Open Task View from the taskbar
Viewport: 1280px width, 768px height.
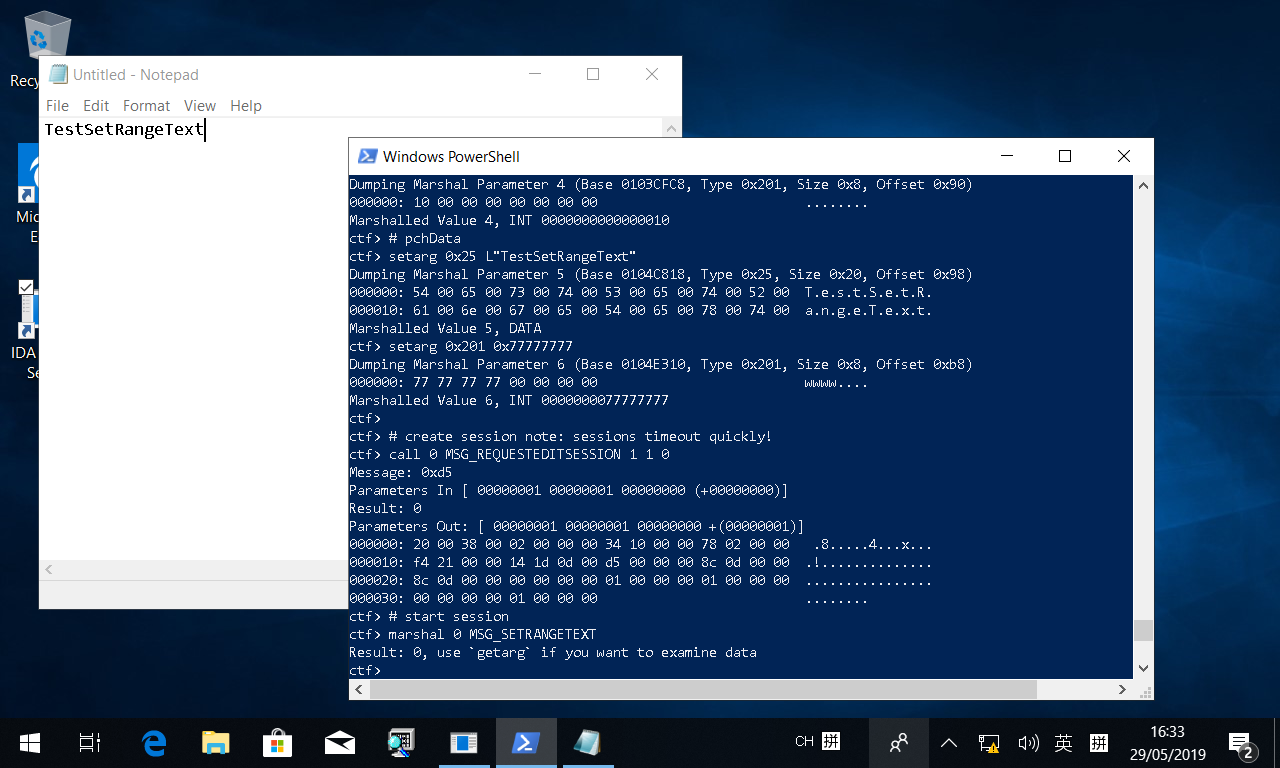coord(90,743)
